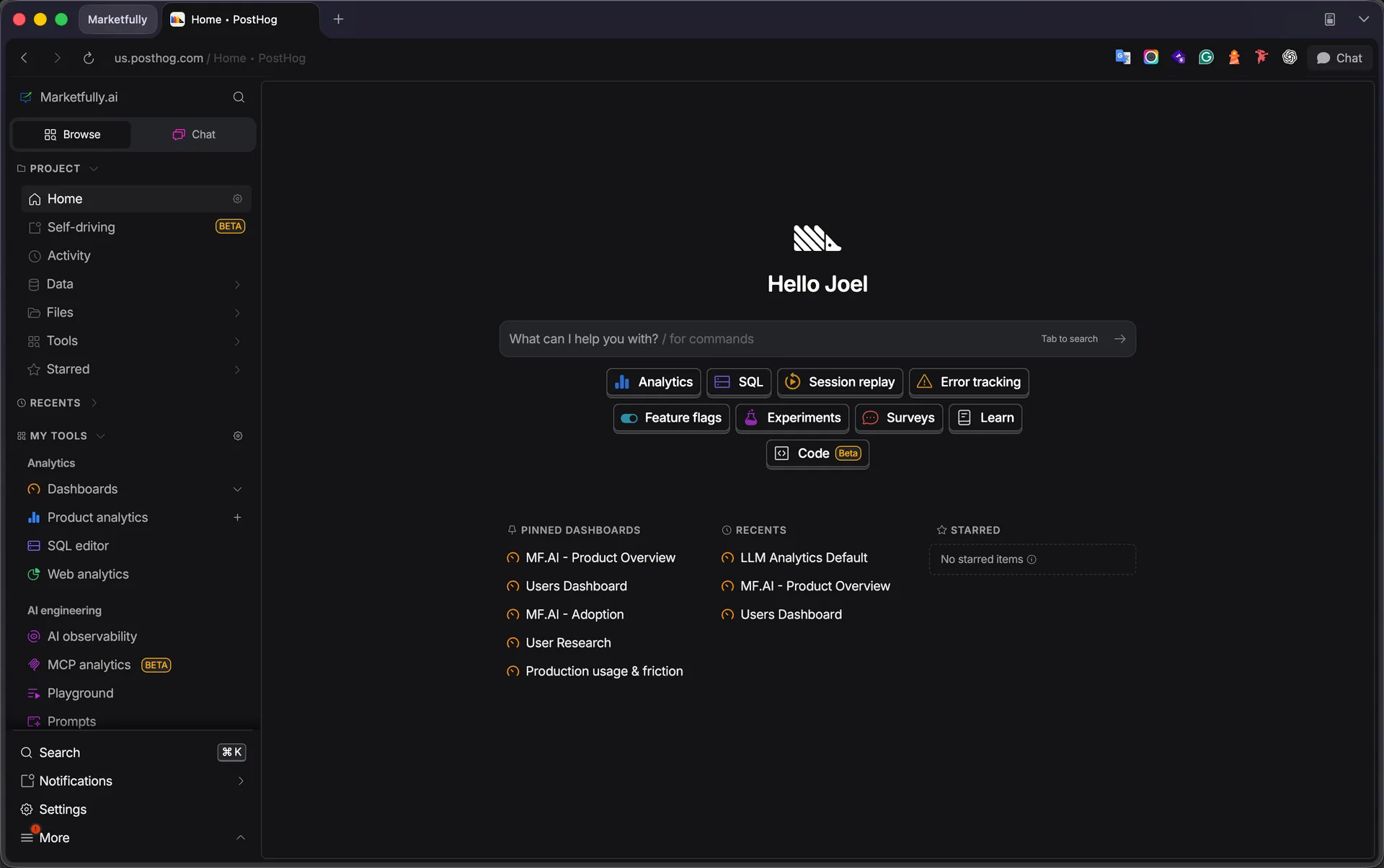Open a new browser tab with plus
Viewport: 1384px width, 868px height.
(338, 19)
